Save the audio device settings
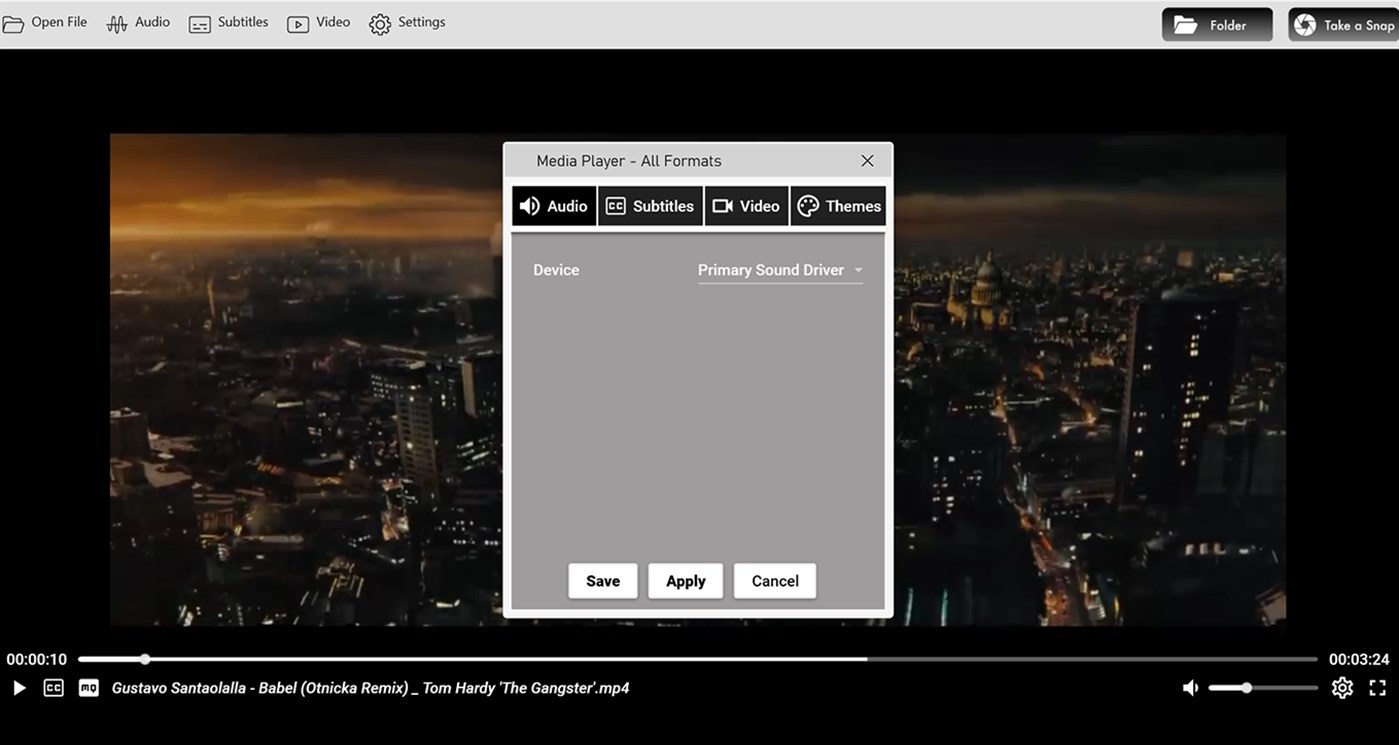Image resolution: width=1399 pixels, height=745 pixels. 602,580
